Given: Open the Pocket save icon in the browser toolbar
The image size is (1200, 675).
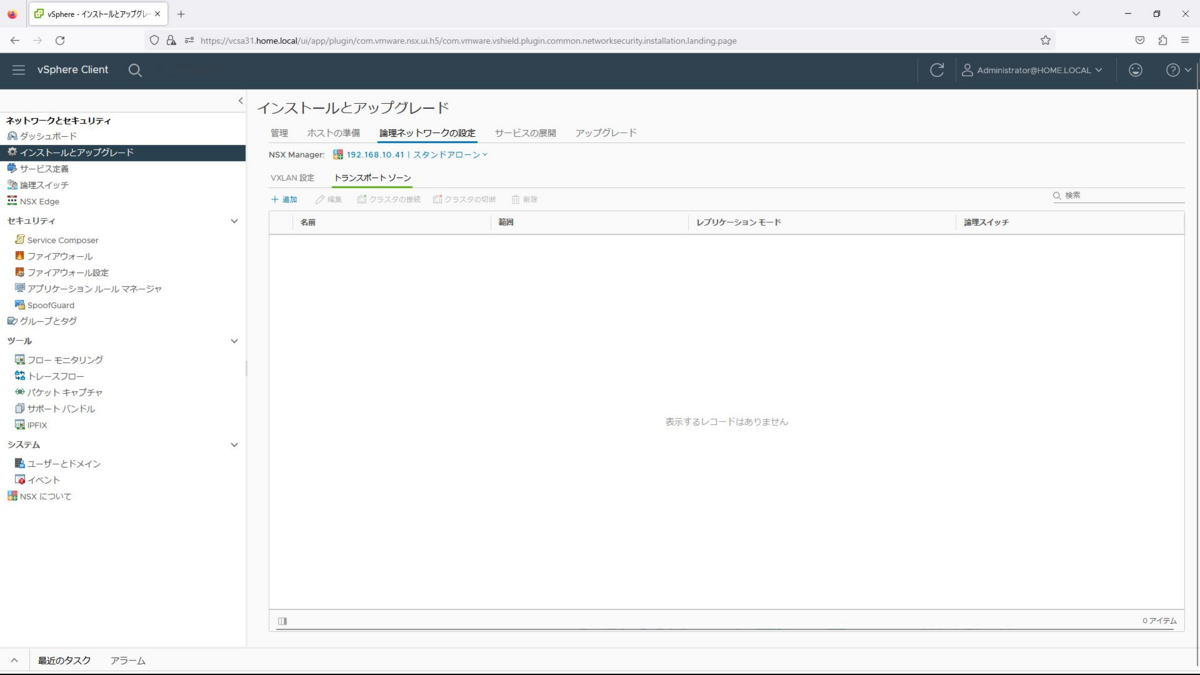Looking at the screenshot, I should pos(1140,40).
